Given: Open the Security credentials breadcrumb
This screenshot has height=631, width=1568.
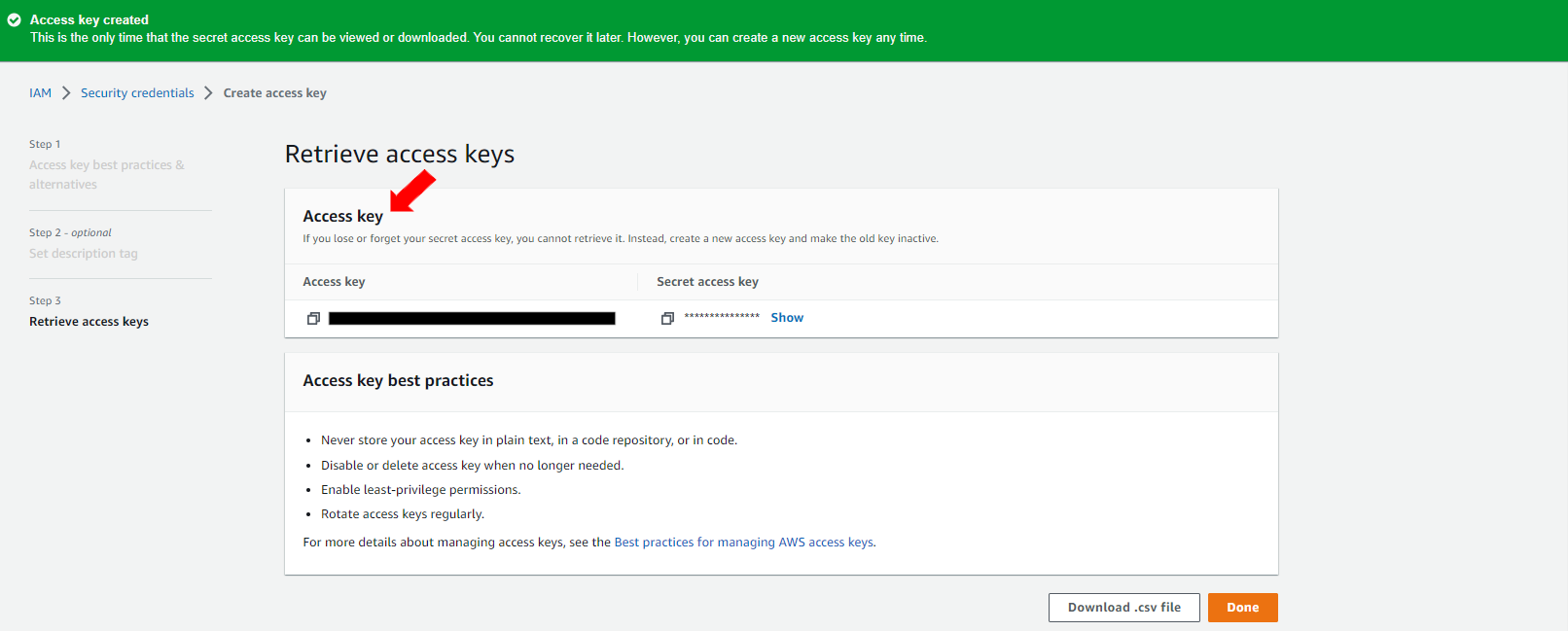Looking at the screenshot, I should pyautogui.click(x=137, y=93).
